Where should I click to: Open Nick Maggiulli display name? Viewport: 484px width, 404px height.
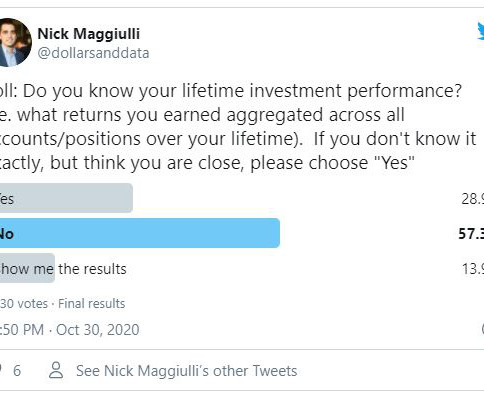point(89,34)
